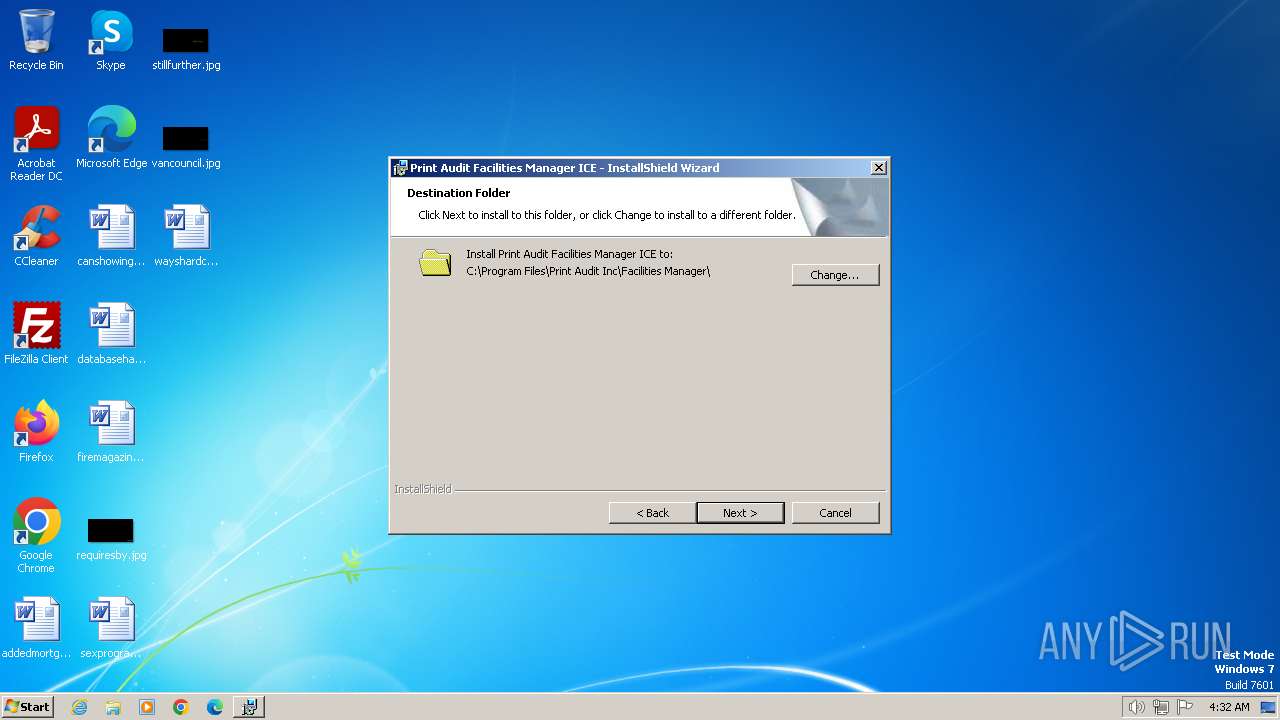This screenshot has width=1280, height=720.
Task: Open media player taskbar icon
Action: 147,707
